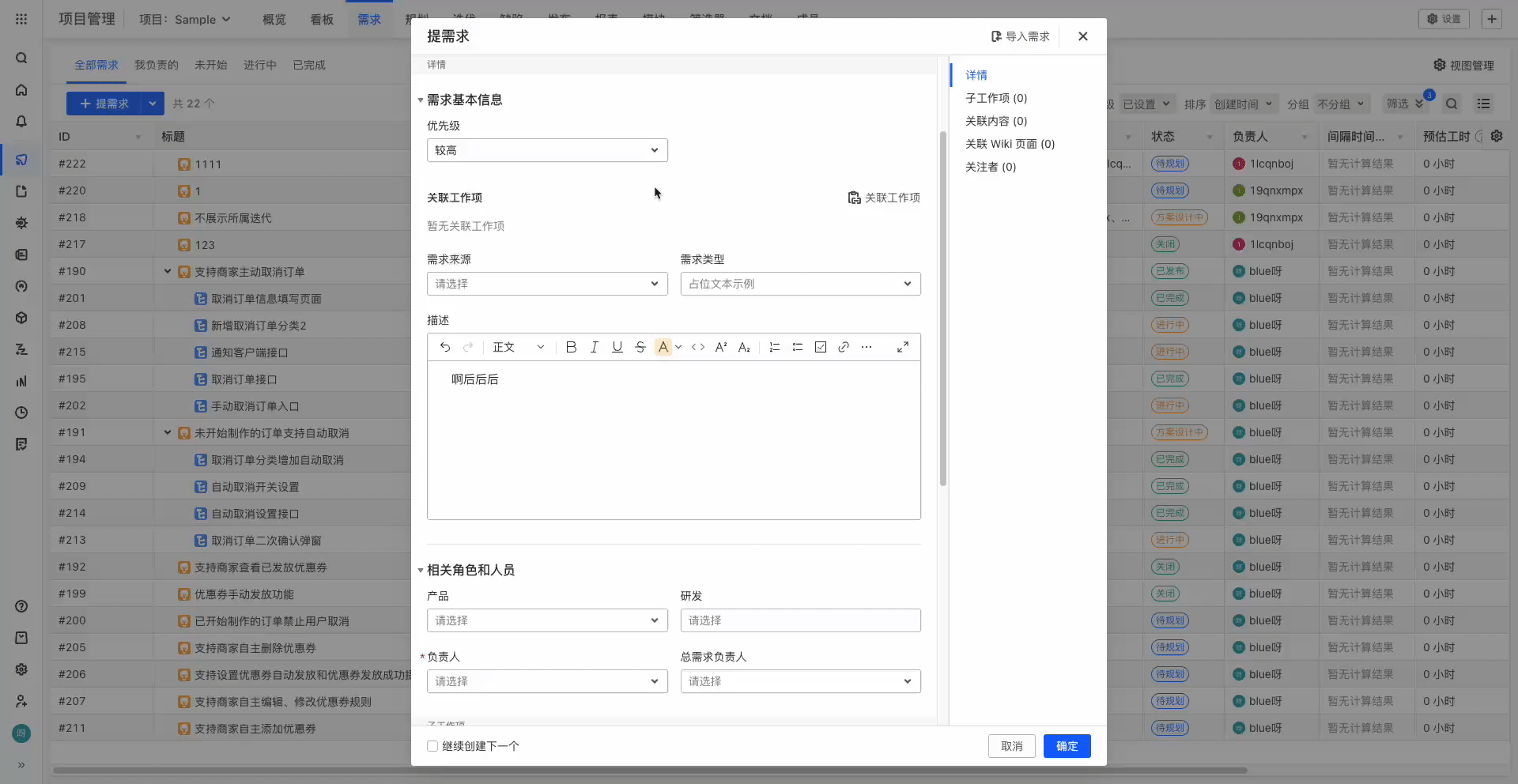Open column settings gear in table header
This screenshot has height=784, width=1518.
[x=1497, y=136]
